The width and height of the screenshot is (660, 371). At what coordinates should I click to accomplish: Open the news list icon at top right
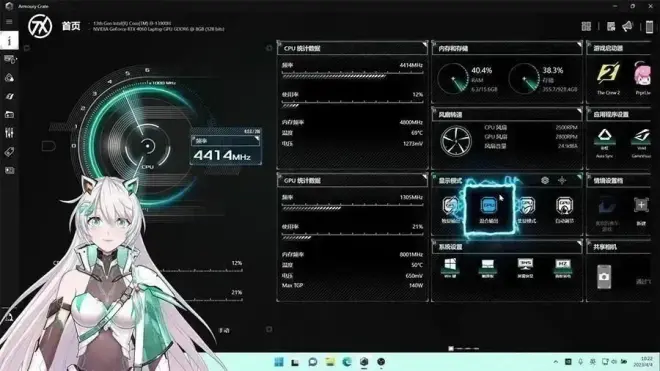coord(611,27)
